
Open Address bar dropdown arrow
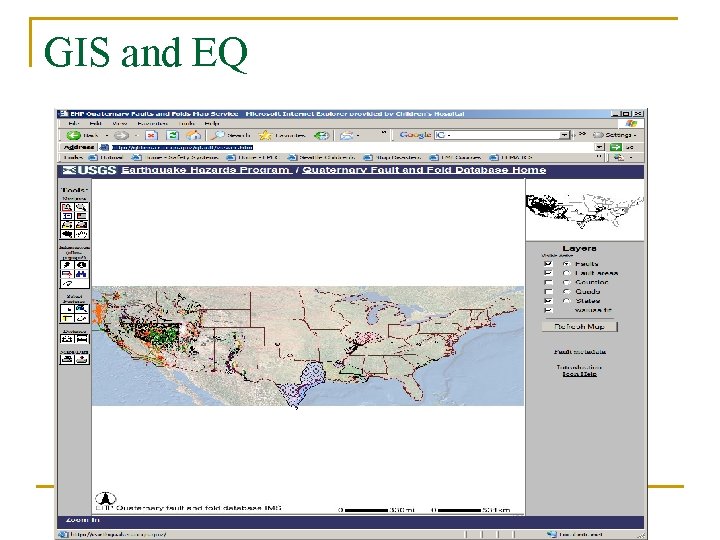(599, 147)
